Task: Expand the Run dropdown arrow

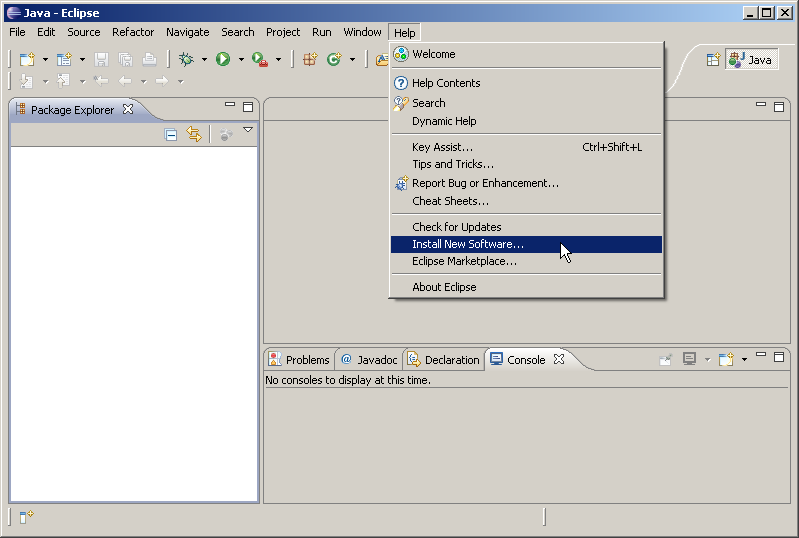Action: (241, 60)
